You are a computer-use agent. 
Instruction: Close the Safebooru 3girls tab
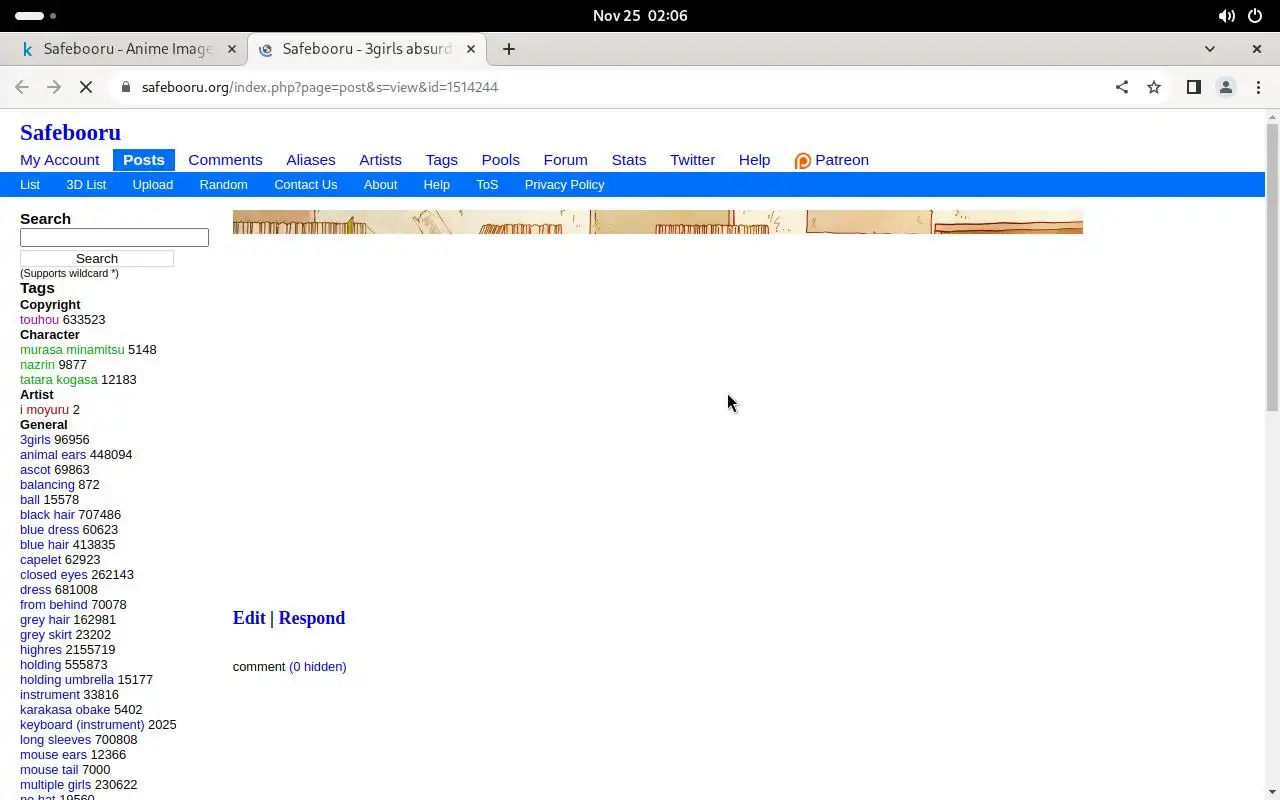point(471,49)
